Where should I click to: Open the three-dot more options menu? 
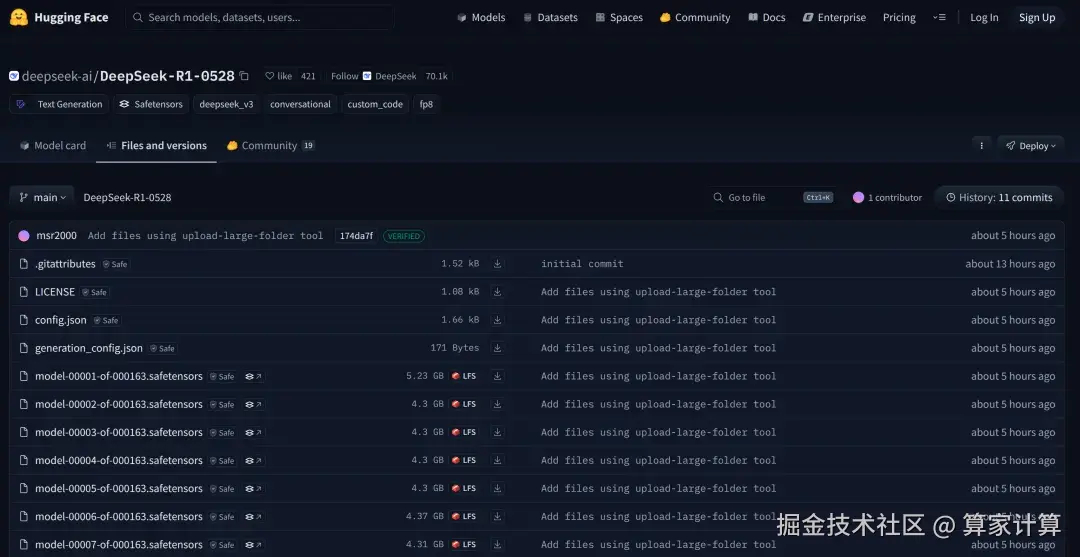coord(982,146)
